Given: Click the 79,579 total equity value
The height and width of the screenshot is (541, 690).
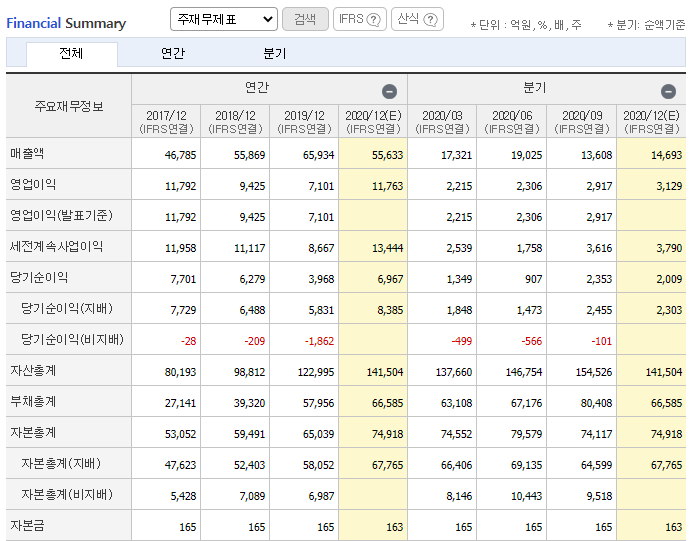Looking at the screenshot, I should (527, 434).
